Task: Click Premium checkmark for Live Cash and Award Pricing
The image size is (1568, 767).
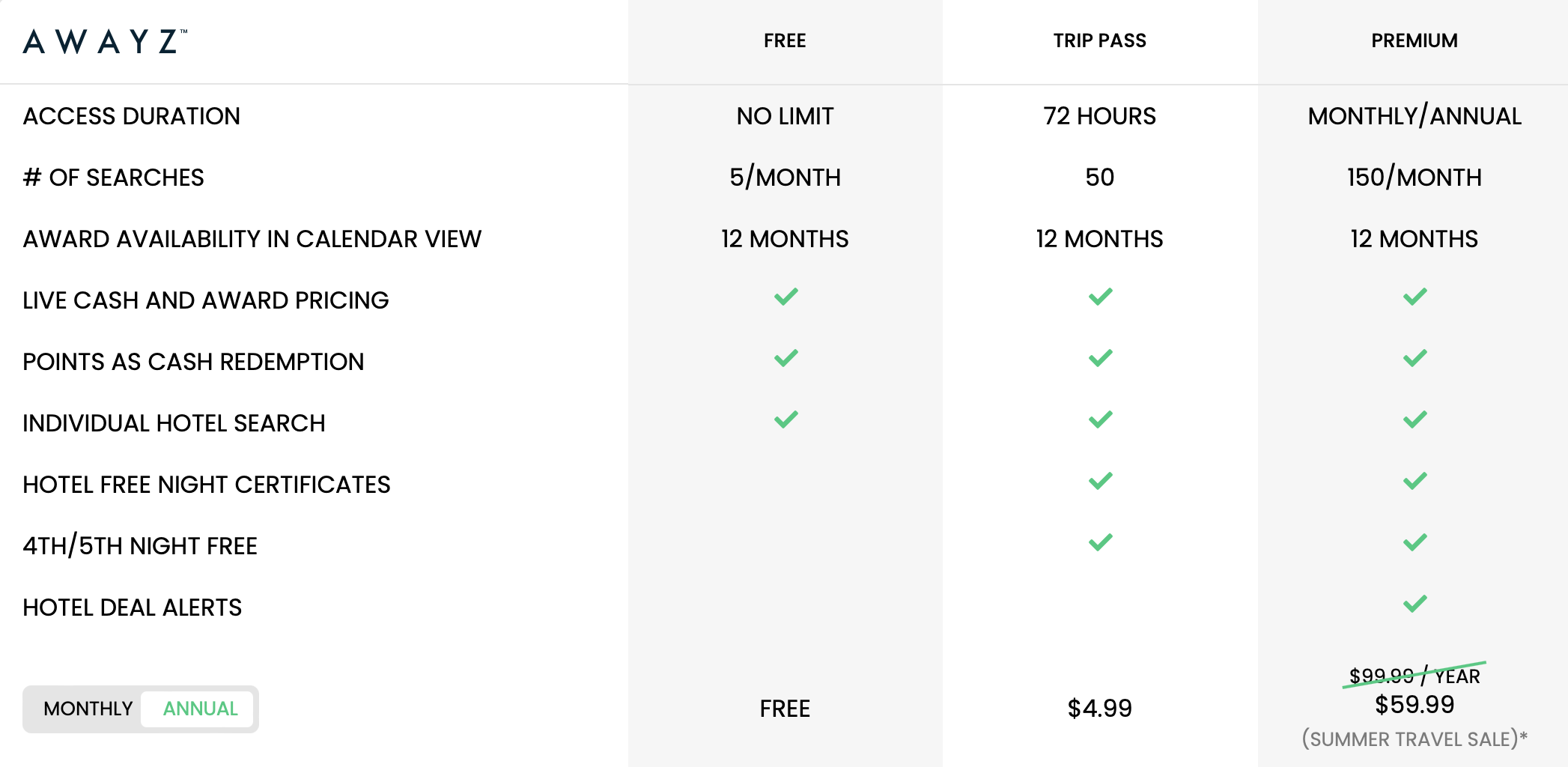Action: (x=1414, y=297)
